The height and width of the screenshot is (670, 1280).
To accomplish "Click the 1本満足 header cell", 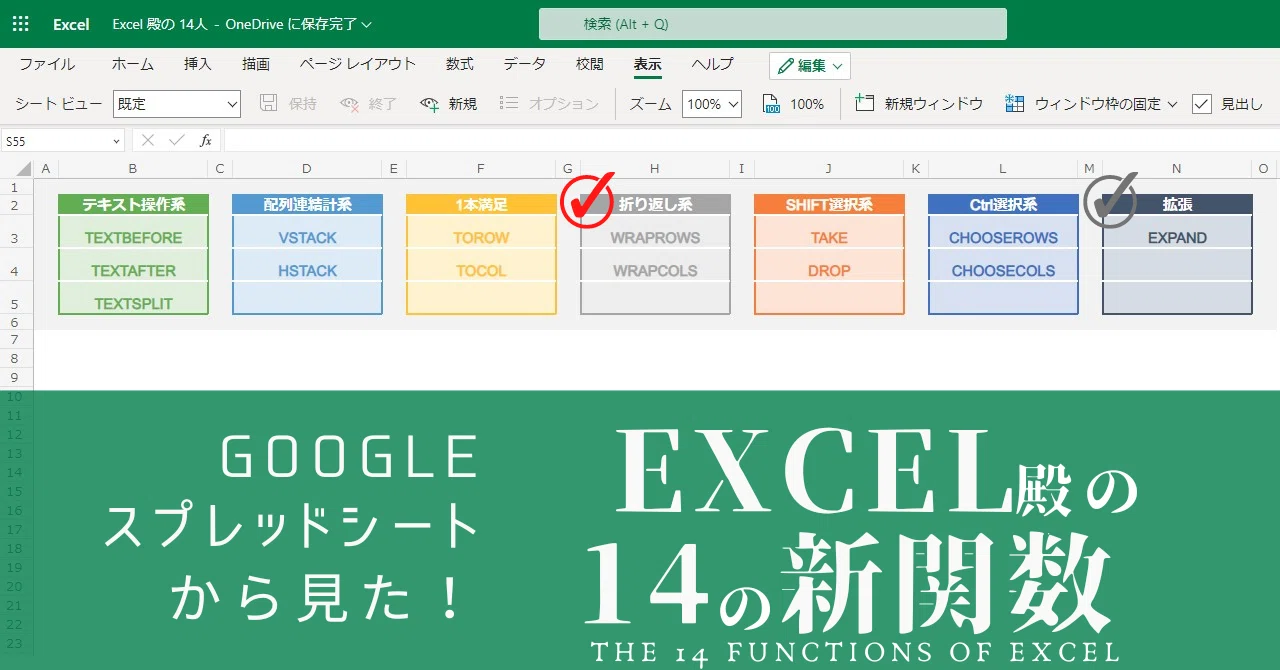I will point(481,205).
